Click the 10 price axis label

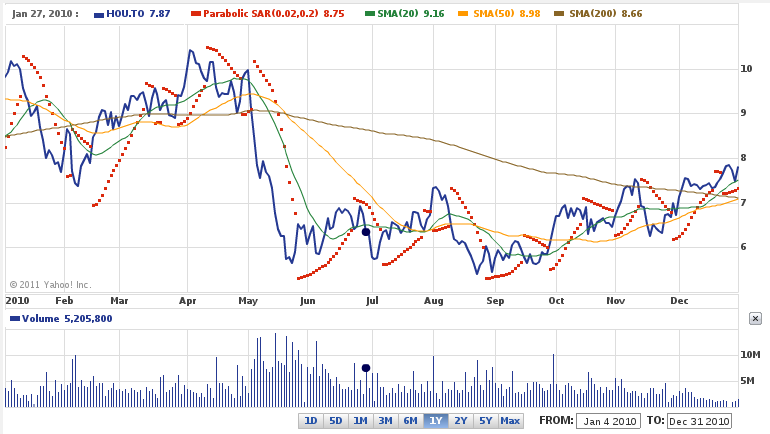click(x=746, y=69)
